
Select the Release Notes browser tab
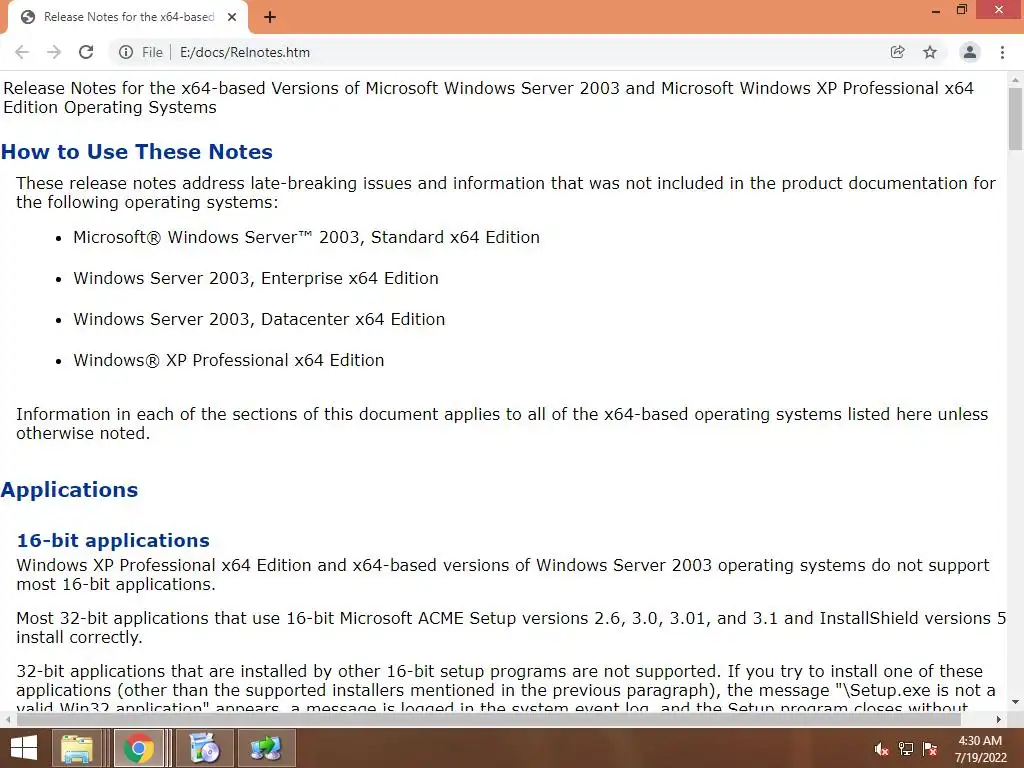point(128,17)
